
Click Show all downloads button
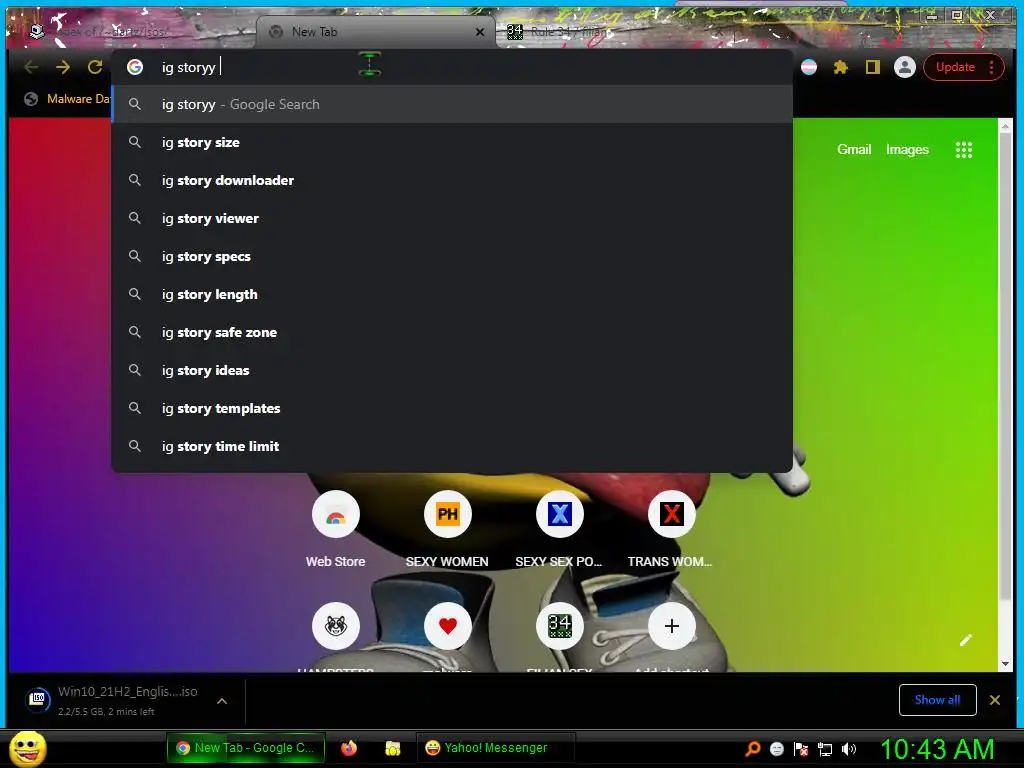click(937, 700)
